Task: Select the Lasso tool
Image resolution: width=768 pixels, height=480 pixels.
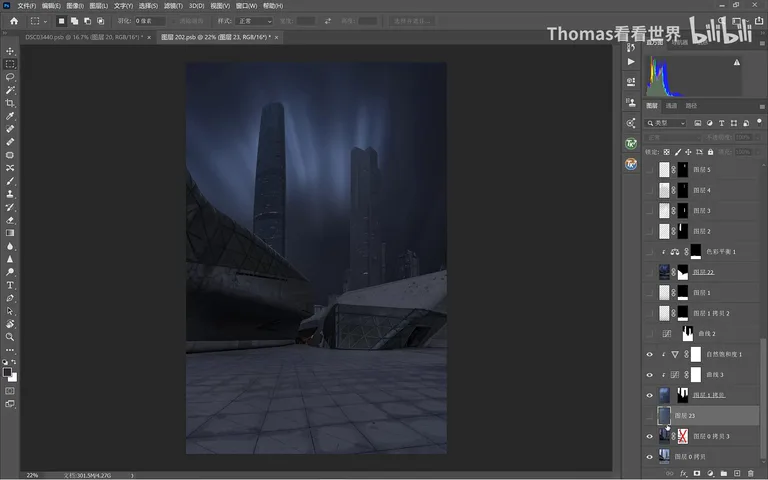Action: pos(10,77)
